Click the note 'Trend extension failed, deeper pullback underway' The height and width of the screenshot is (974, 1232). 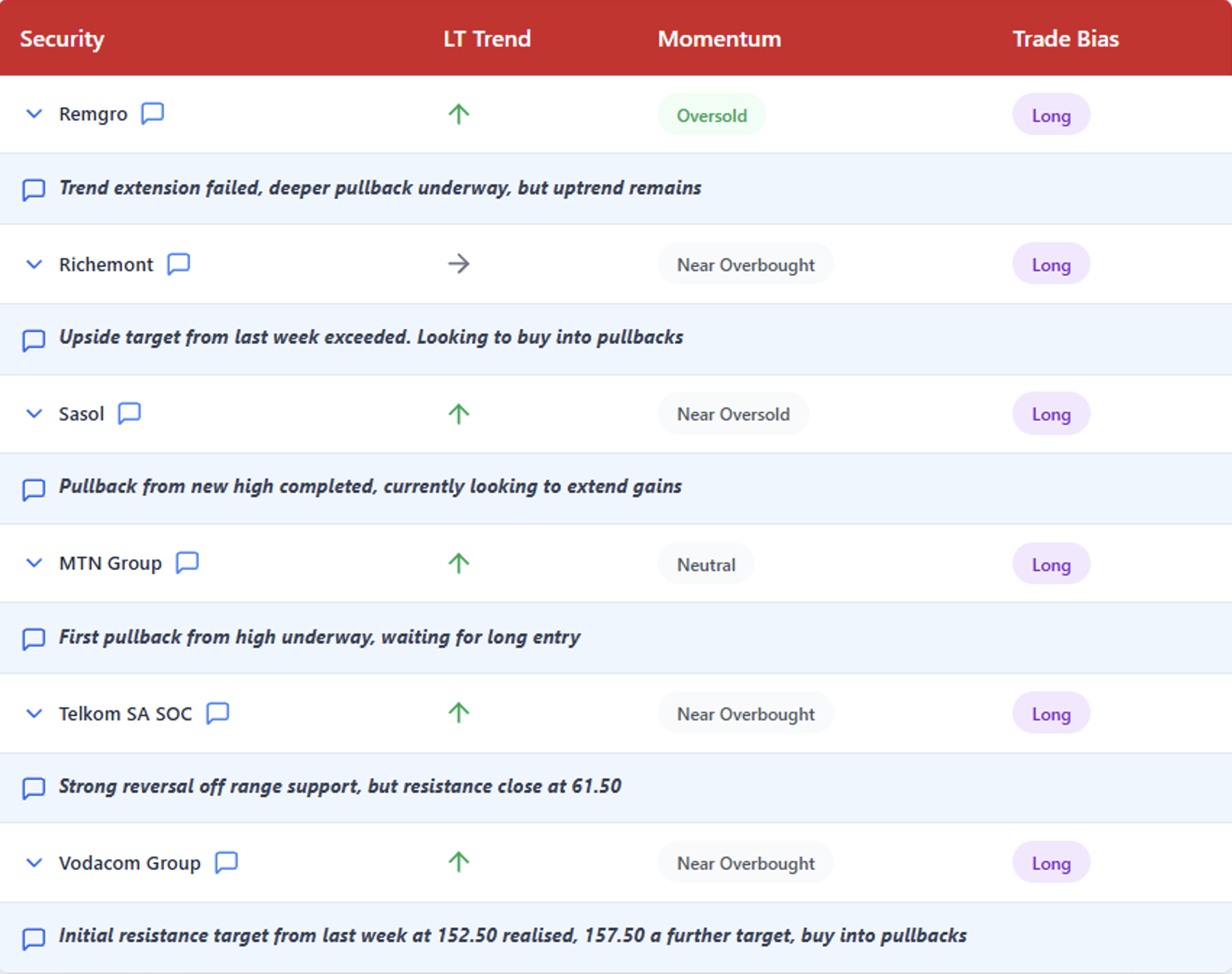coord(380,188)
